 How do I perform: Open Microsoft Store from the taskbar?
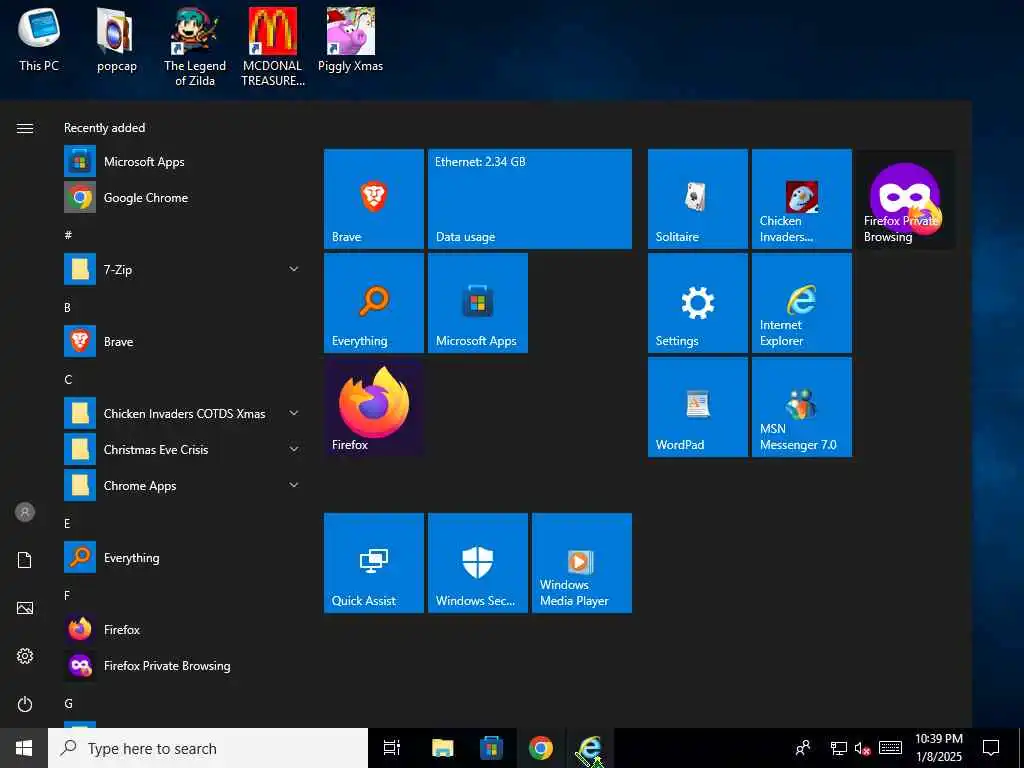coord(491,748)
